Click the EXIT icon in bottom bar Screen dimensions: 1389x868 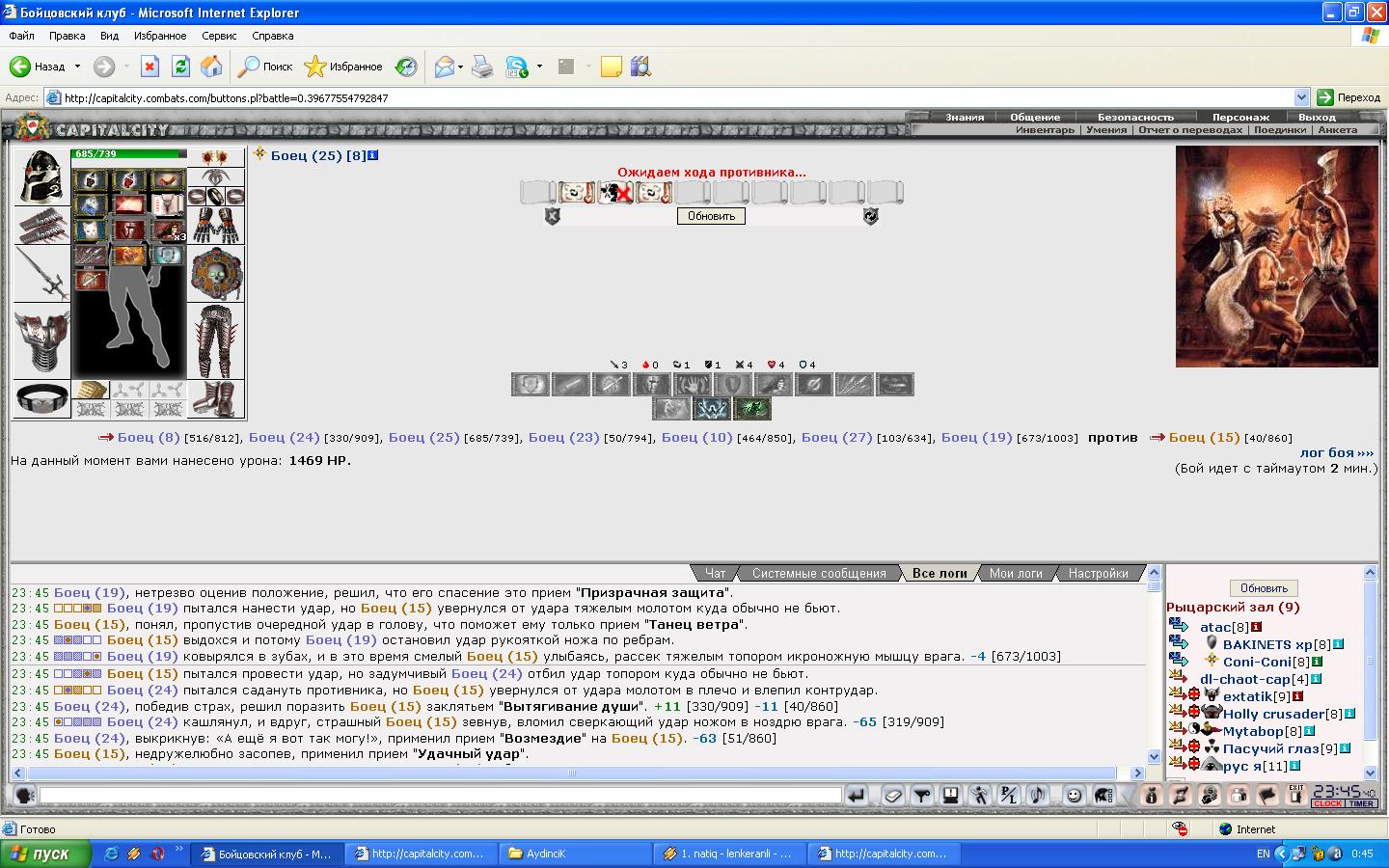coord(1296,796)
